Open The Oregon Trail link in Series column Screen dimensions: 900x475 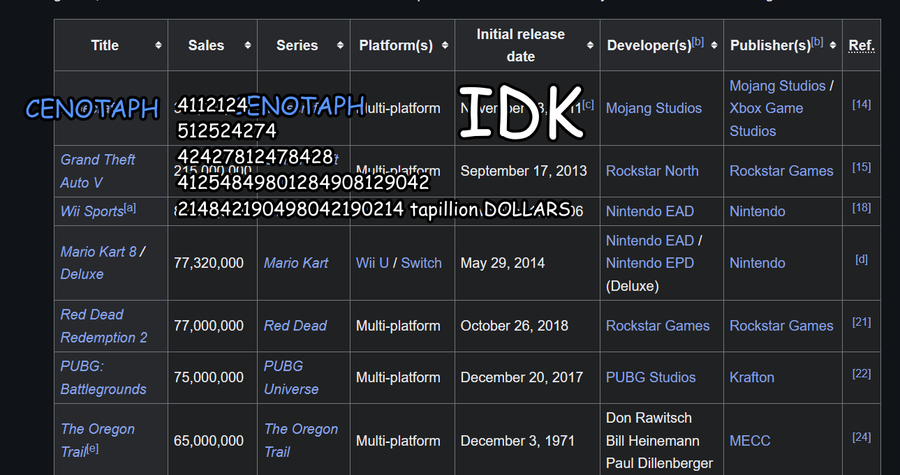pos(301,441)
